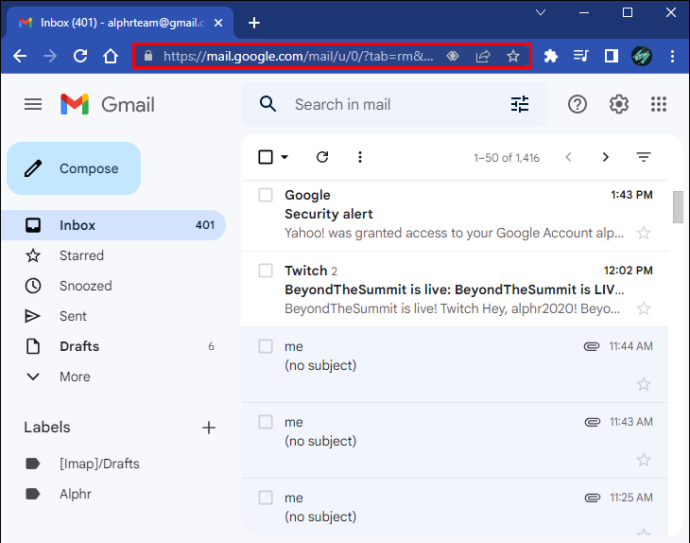Refresh the inbox list
Screen dimensions: 690x543
pyautogui.click(x=322, y=157)
